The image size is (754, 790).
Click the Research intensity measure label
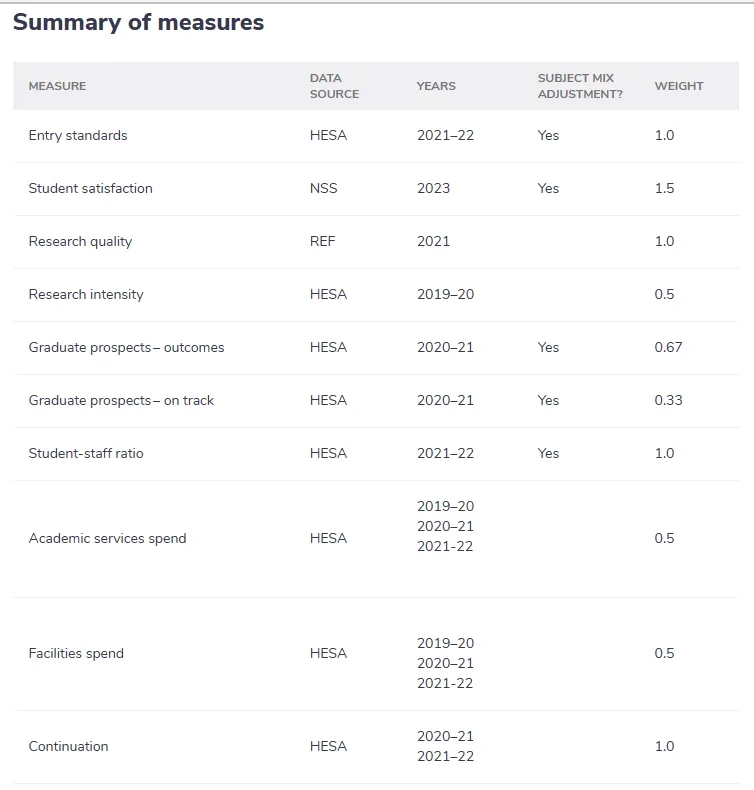pos(86,294)
